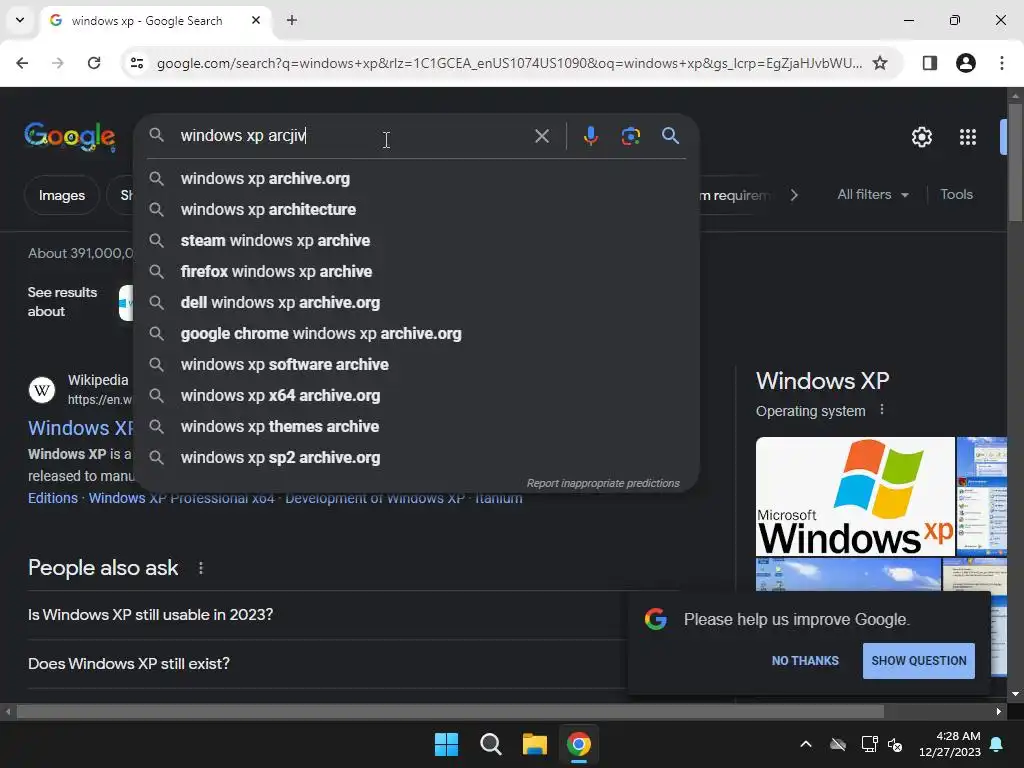Screen dimensions: 1024x768
Task: Click Report inappropriate predictions
Action: coord(603,483)
